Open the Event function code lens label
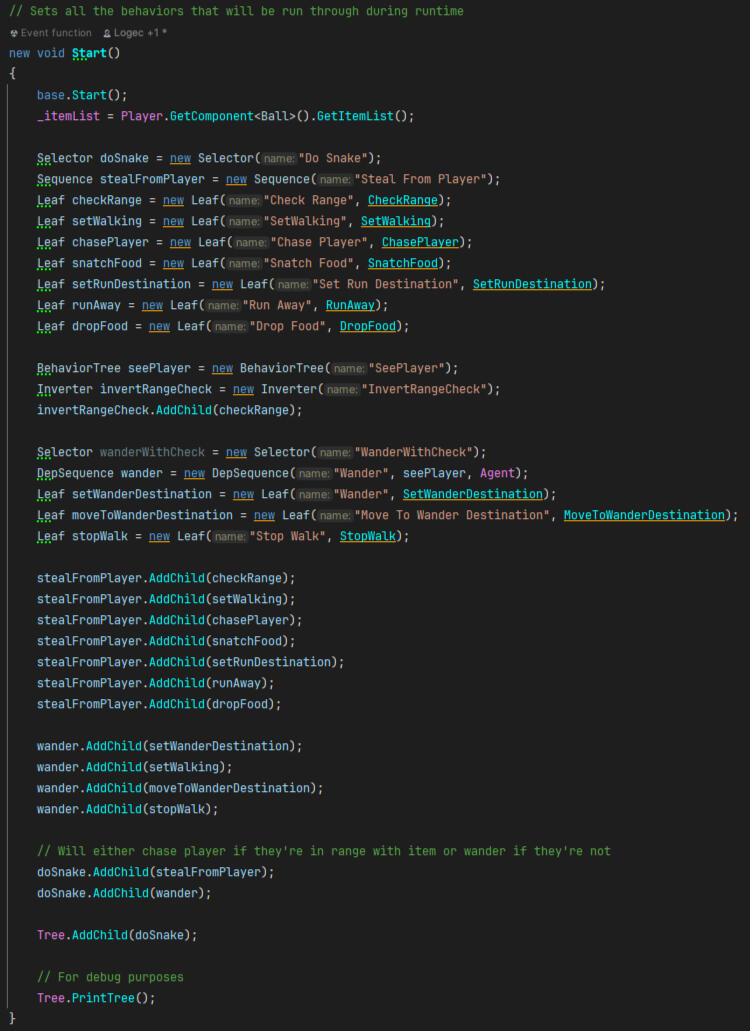750x1031 pixels. coord(56,33)
